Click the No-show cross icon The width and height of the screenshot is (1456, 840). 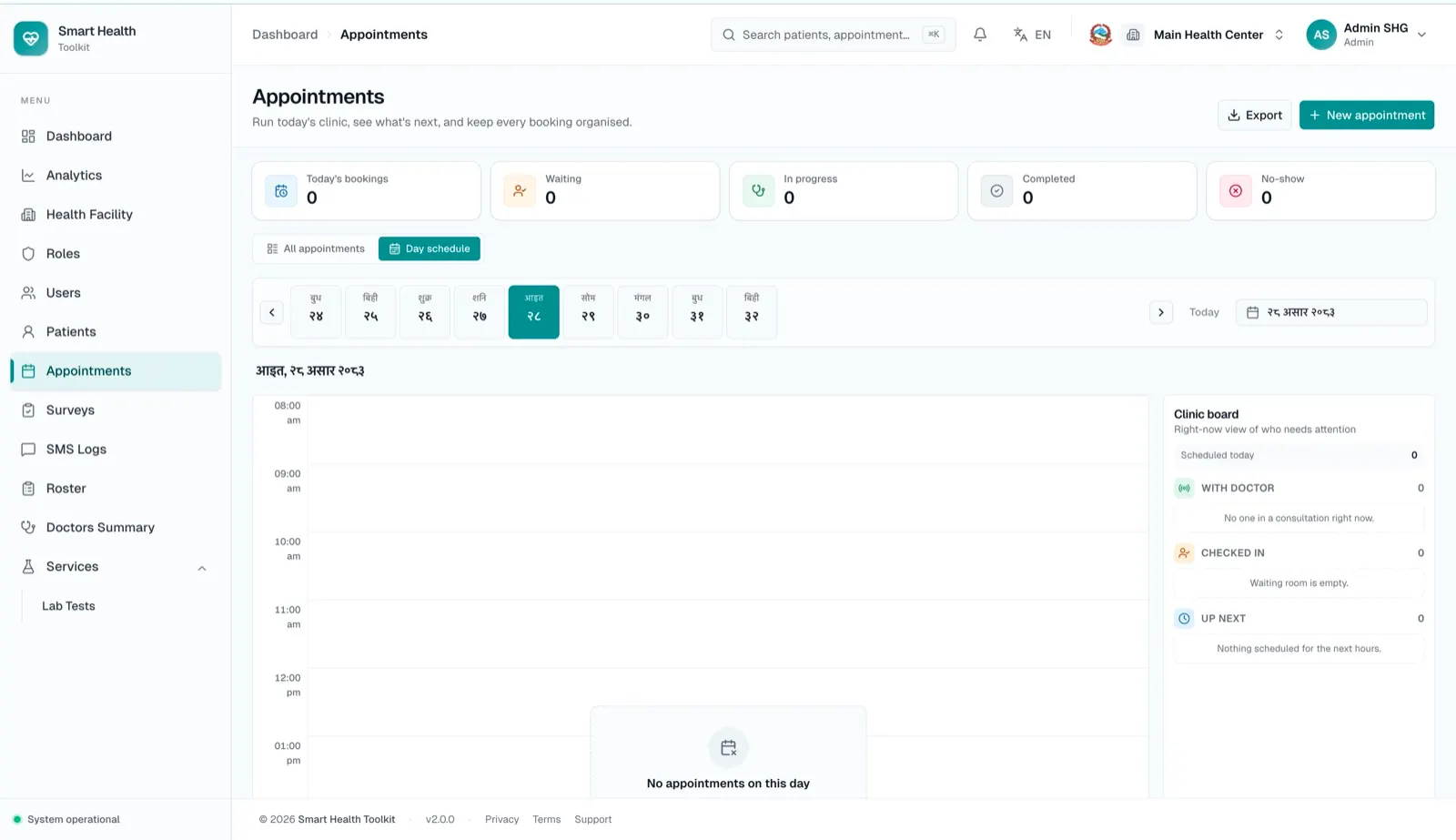(1235, 191)
